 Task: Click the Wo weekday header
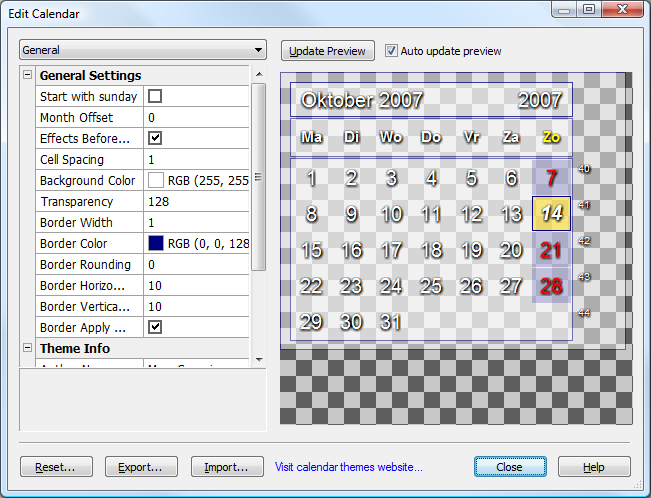(391, 137)
